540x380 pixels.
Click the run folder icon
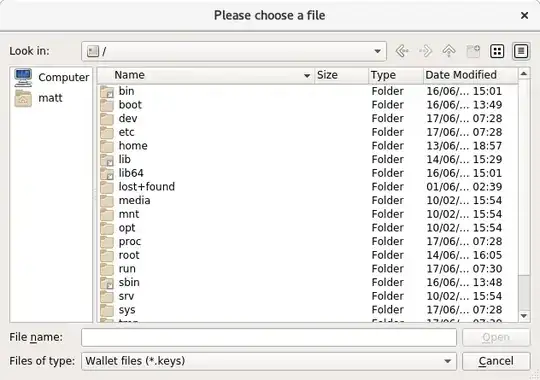tap(107, 269)
